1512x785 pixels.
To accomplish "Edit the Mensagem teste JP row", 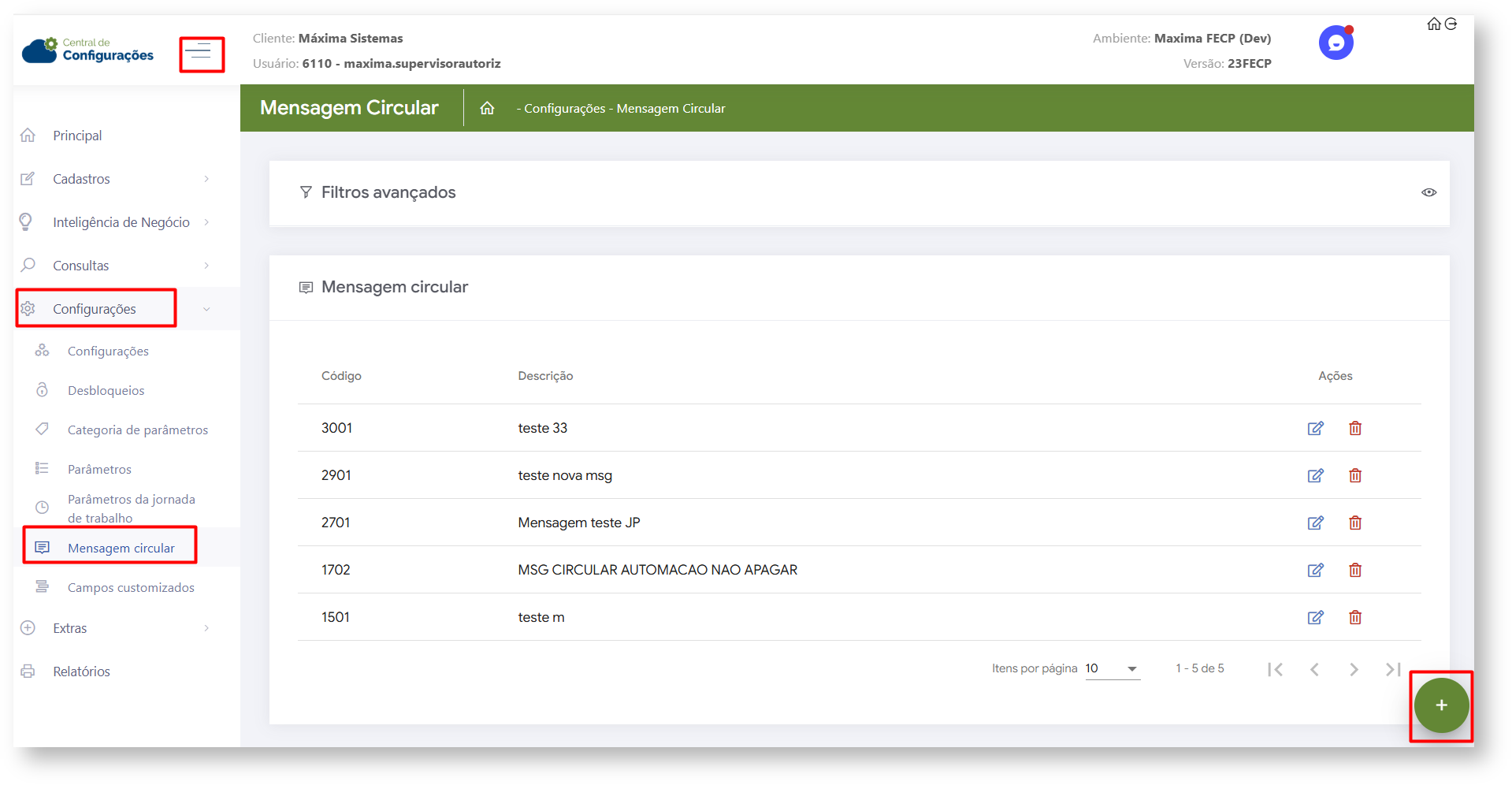I will pyautogui.click(x=1315, y=523).
